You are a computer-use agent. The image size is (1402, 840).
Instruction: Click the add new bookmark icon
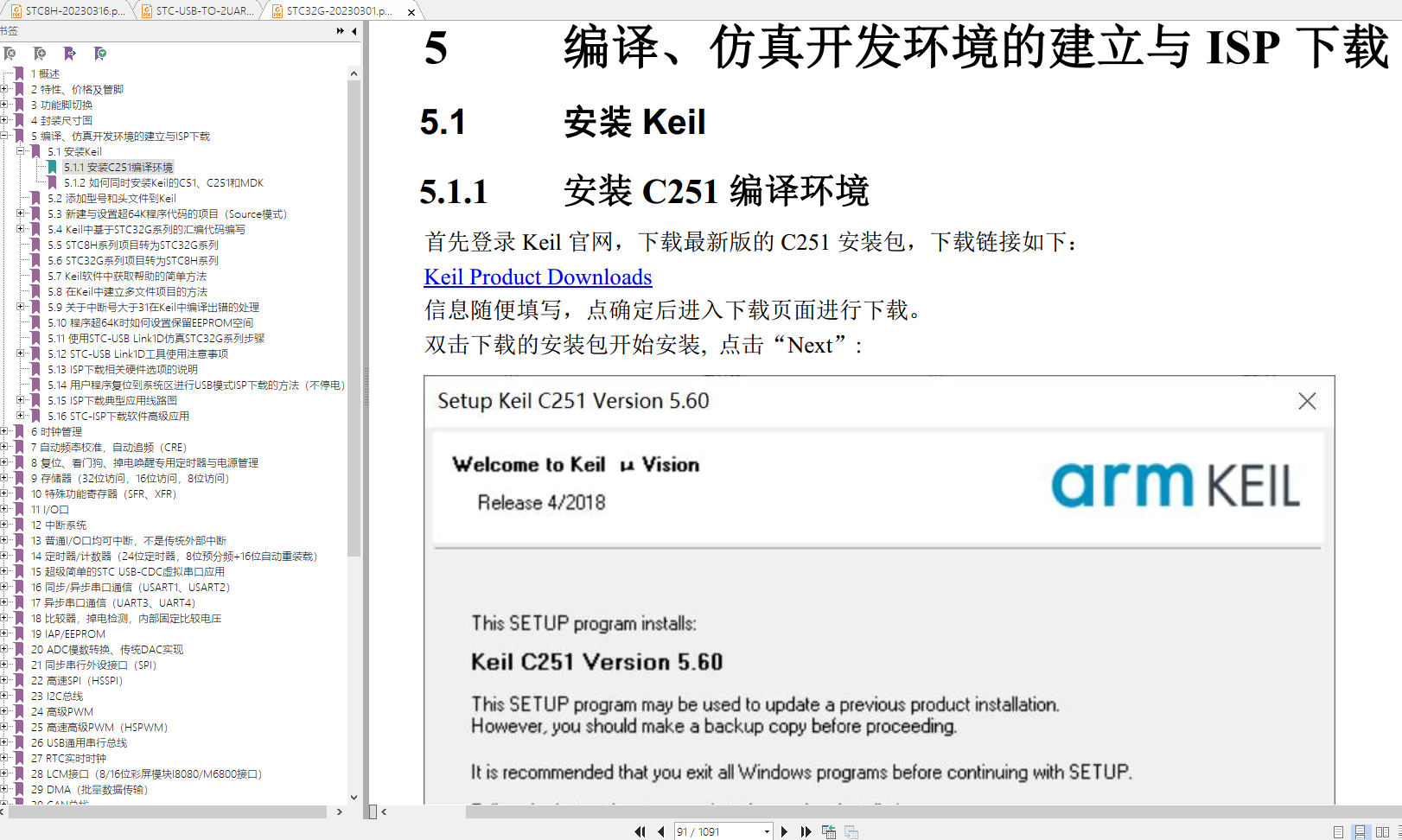click(x=40, y=54)
